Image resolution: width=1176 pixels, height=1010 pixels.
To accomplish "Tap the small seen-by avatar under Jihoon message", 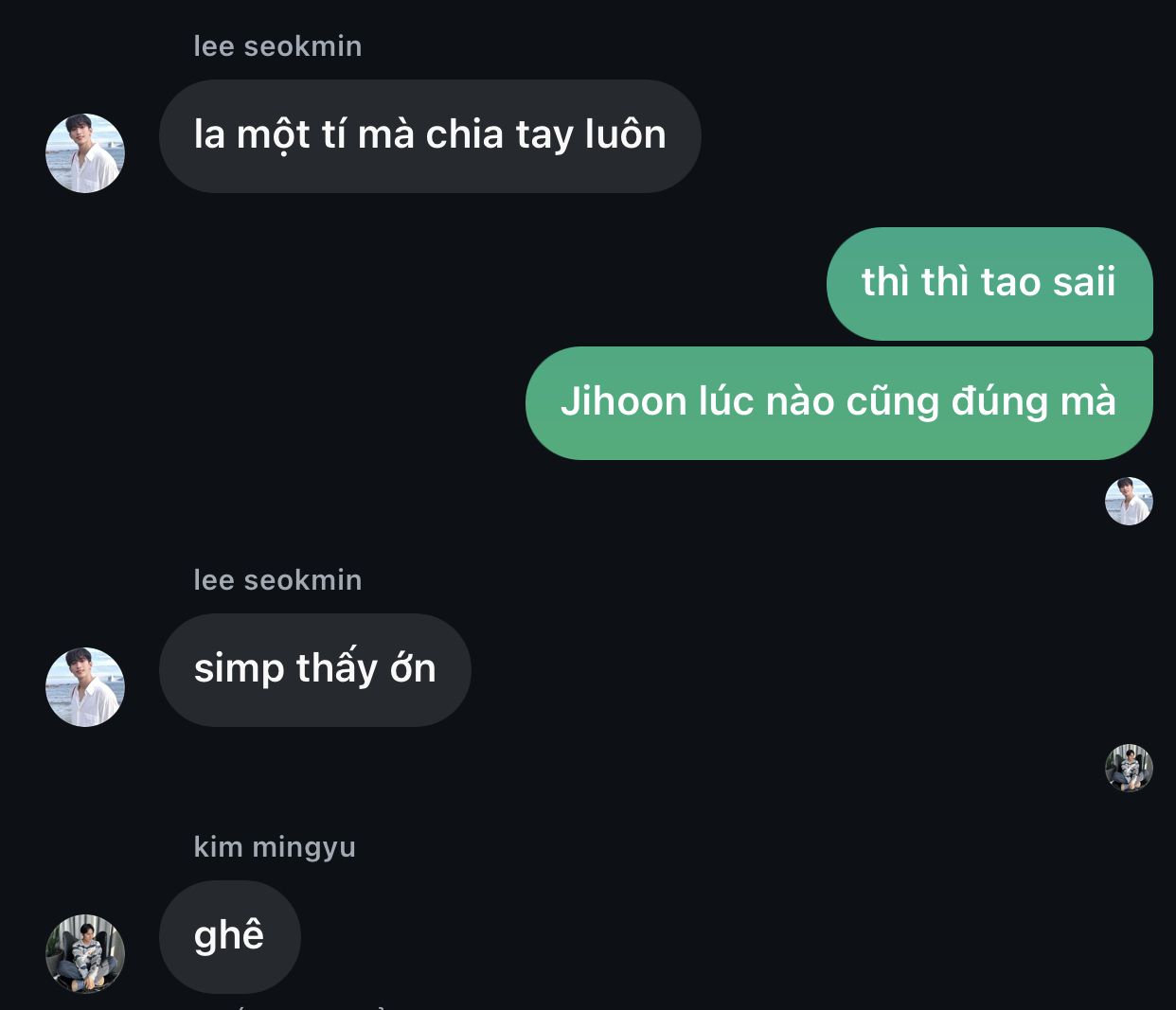I will click(x=1129, y=501).
